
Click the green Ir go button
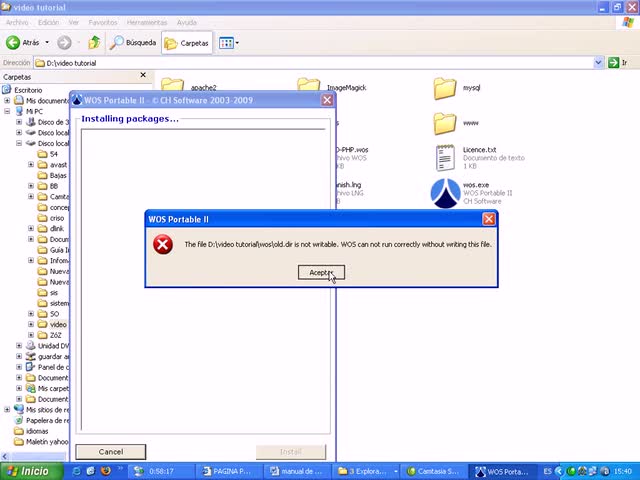tap(618, 63)
